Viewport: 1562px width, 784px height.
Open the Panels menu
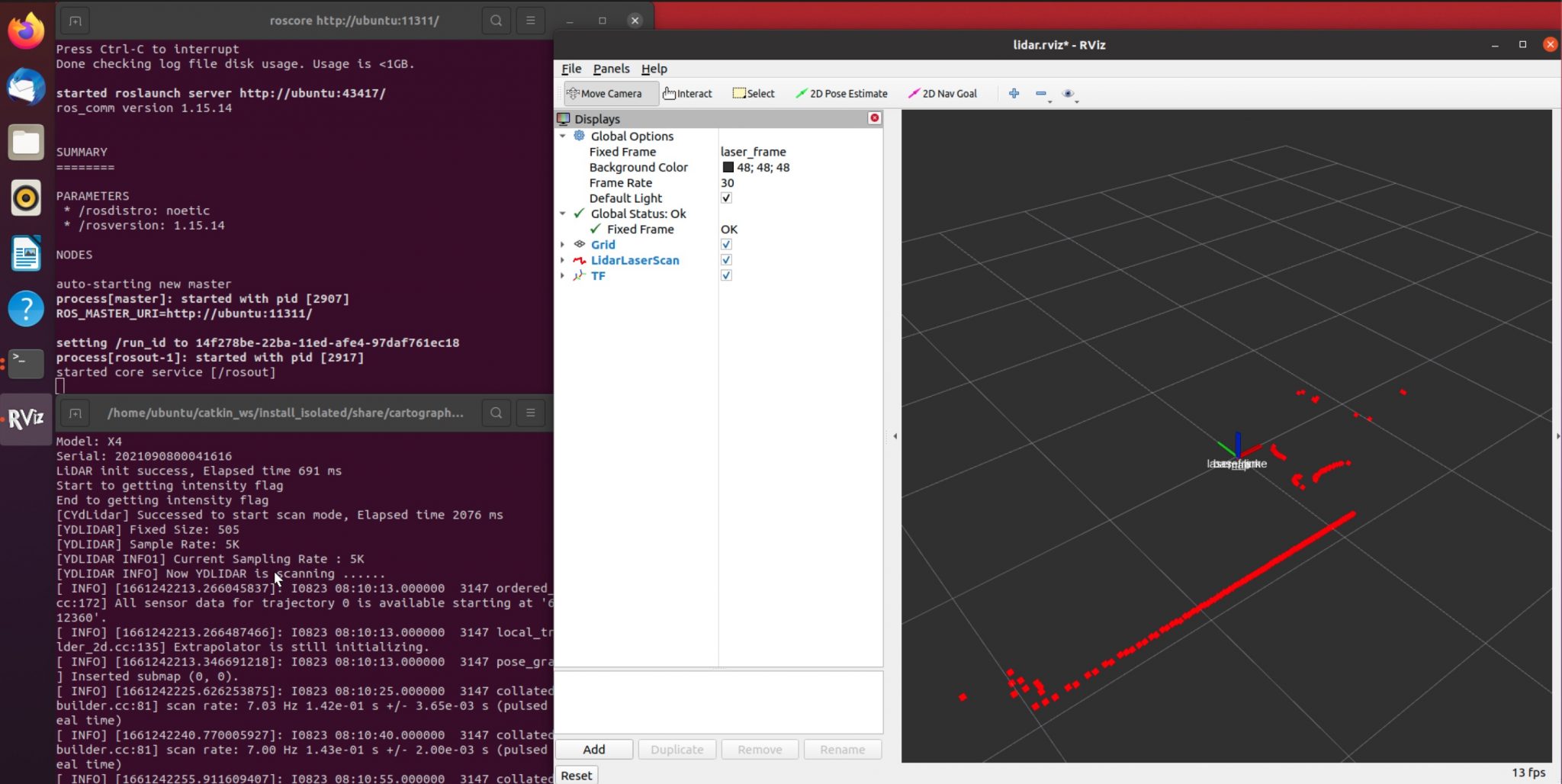point(611,69)
